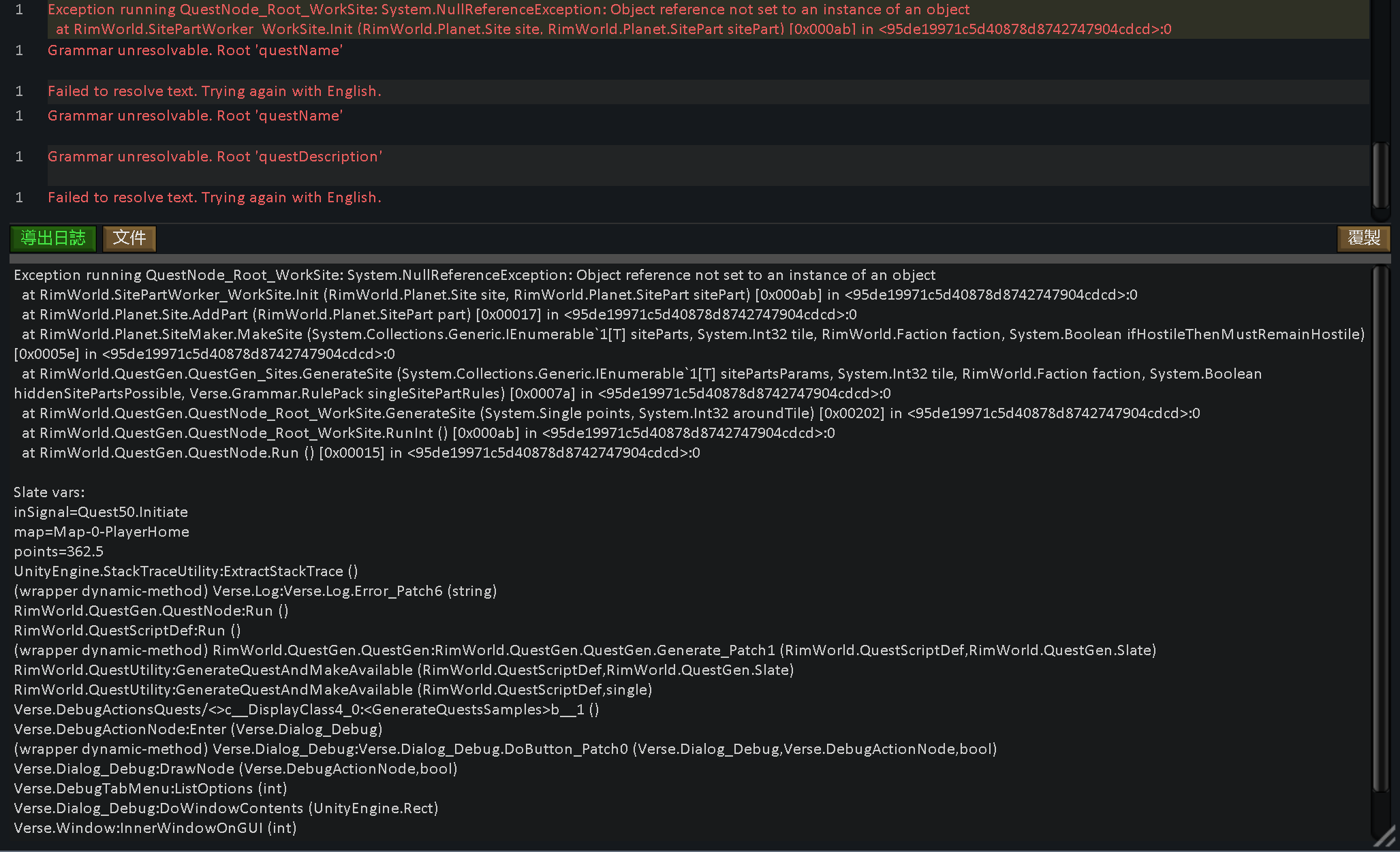
Task: Click the QuestNode_Root_WorkSite.RunInt stack trace line
Action: tap(428, 433)
